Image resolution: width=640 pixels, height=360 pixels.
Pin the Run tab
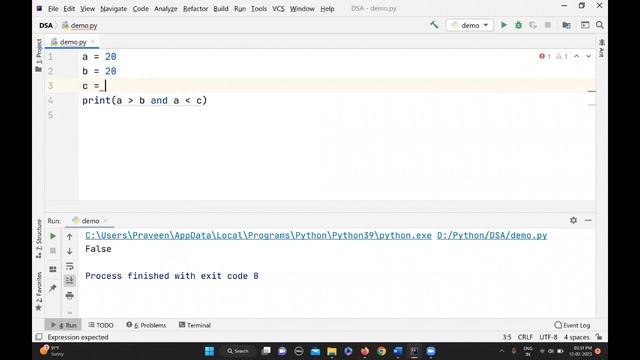point(53,288)
